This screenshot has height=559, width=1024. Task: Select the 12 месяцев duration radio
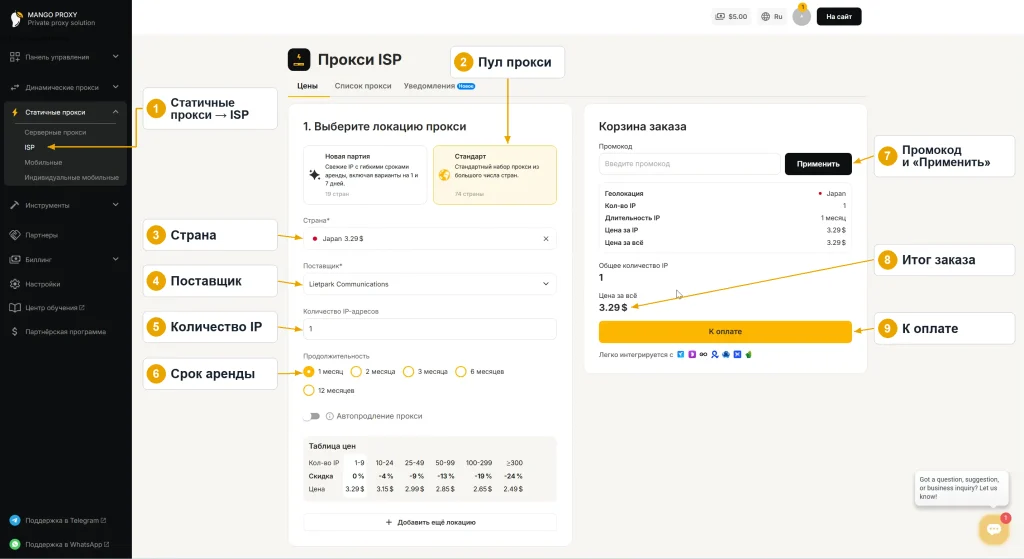309,391
